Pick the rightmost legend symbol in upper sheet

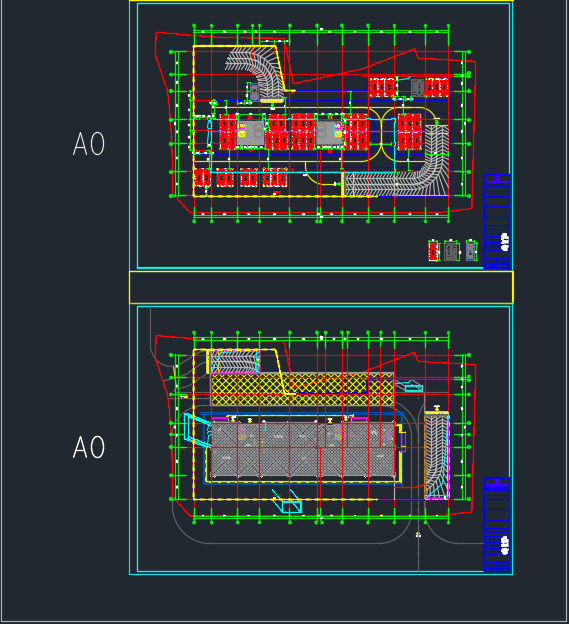click(472, 251)
